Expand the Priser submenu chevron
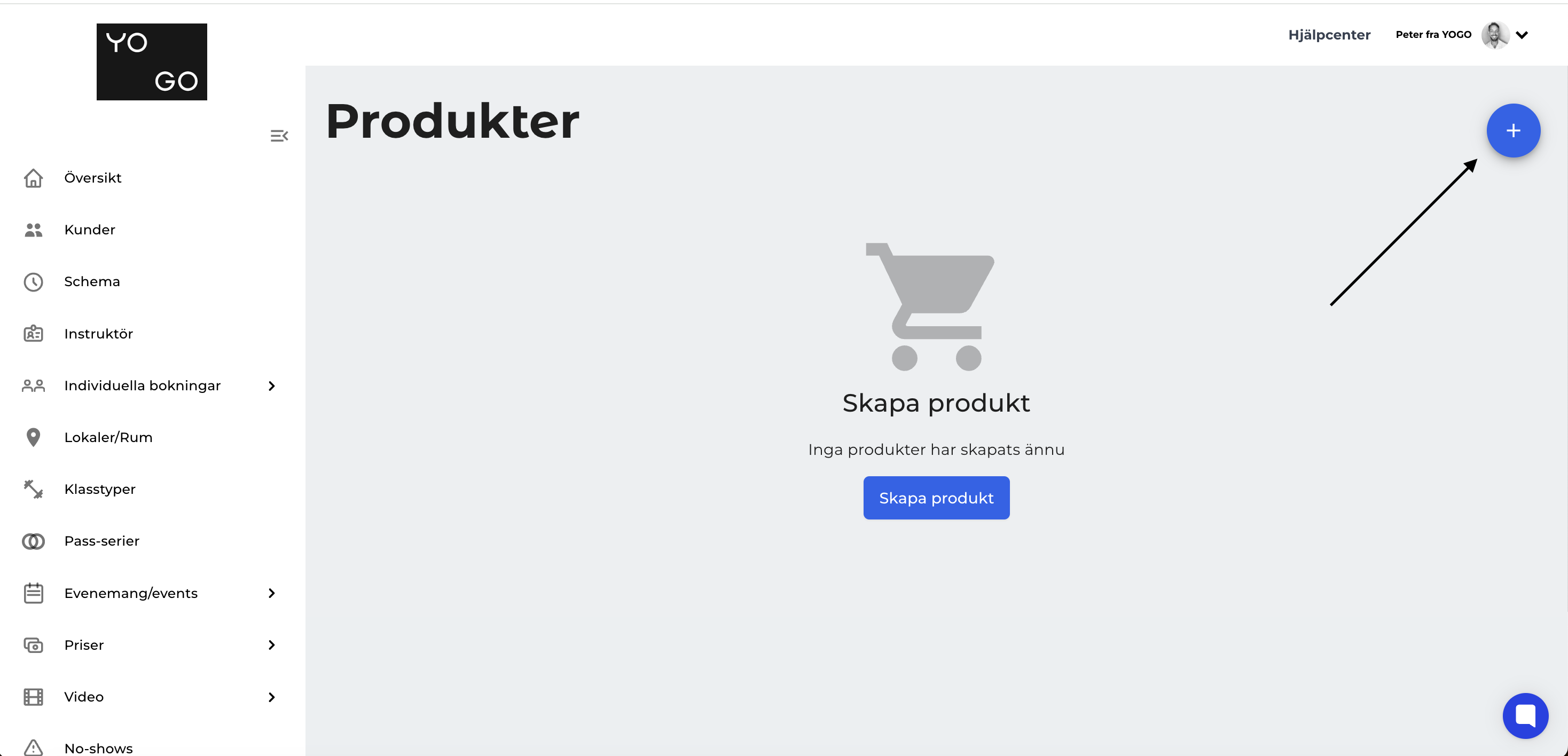 pyautogui.click(x=271, y=644)
